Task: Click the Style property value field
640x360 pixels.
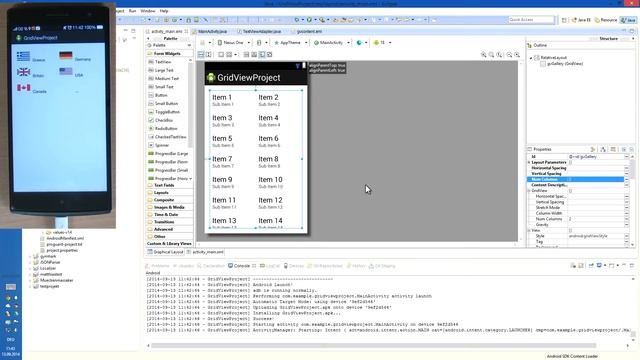Action: [596, 236]
